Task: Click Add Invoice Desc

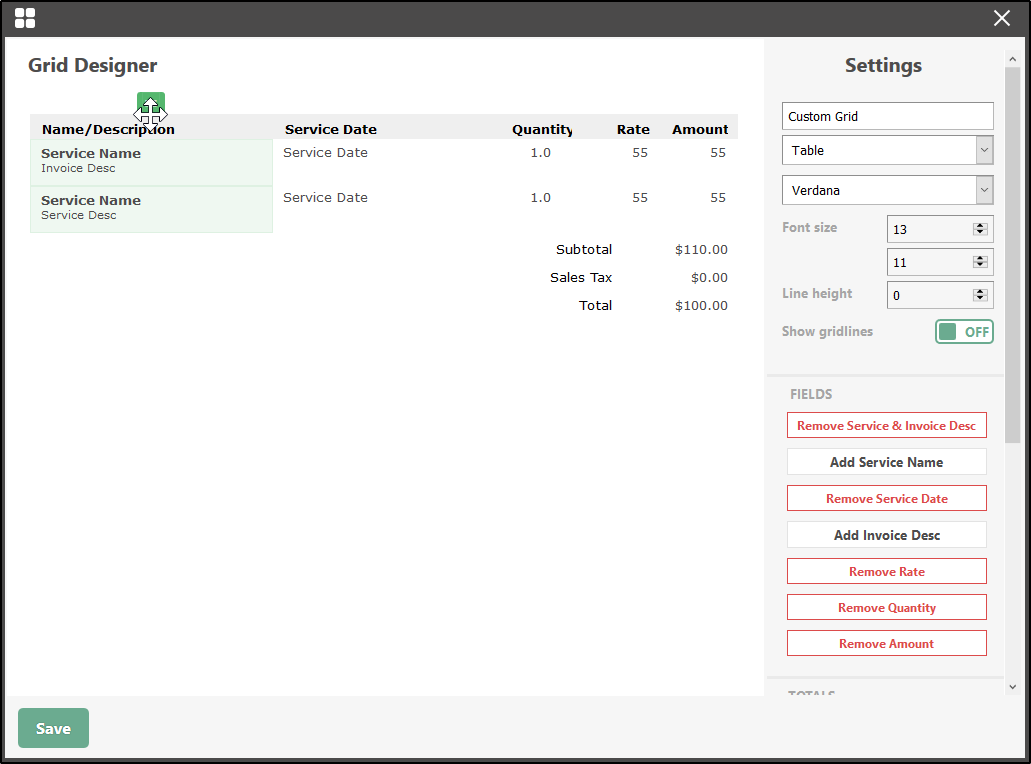Action: [886, 535]
